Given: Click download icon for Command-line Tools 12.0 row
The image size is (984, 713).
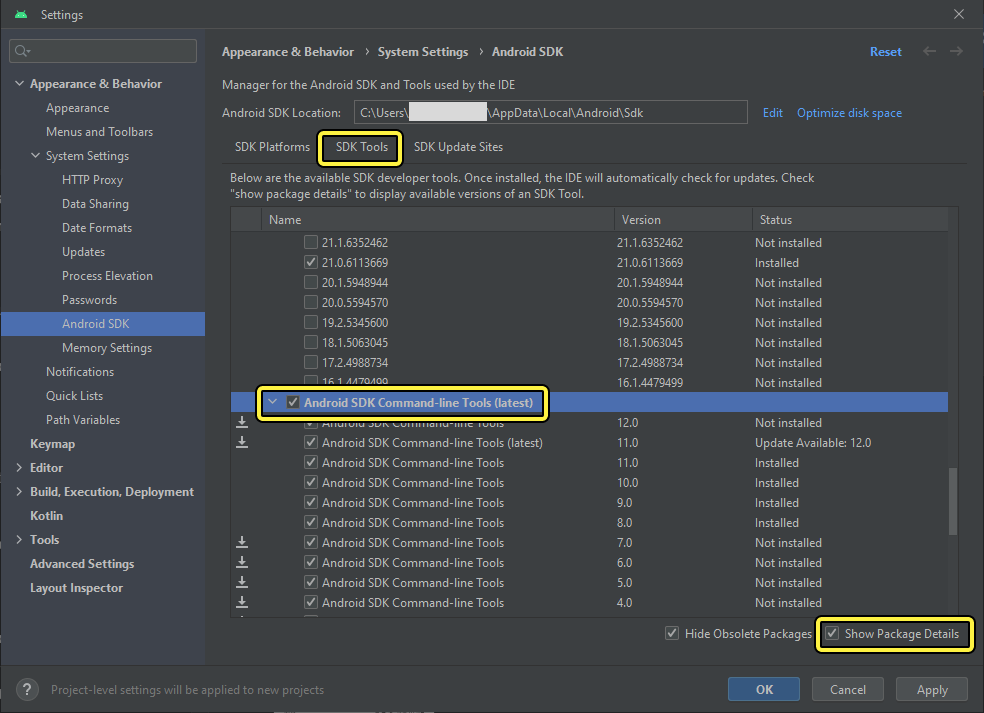Looking at the screenshot, I should [x=242, y=422].
